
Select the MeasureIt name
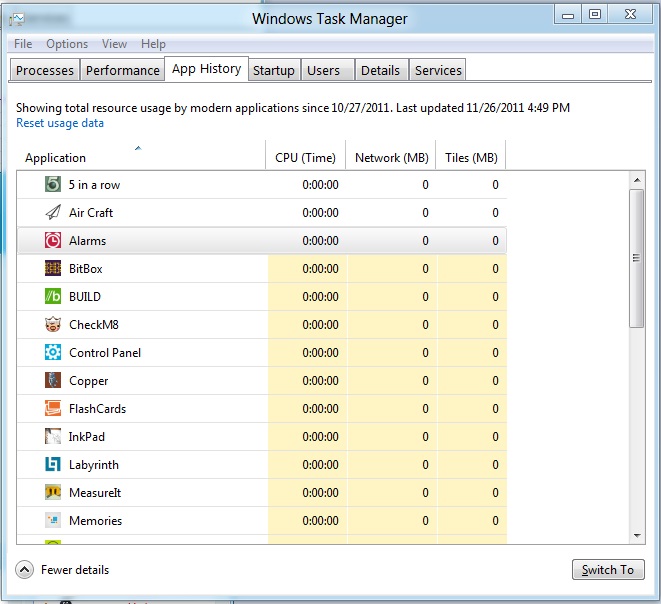(x=95, y=493)
